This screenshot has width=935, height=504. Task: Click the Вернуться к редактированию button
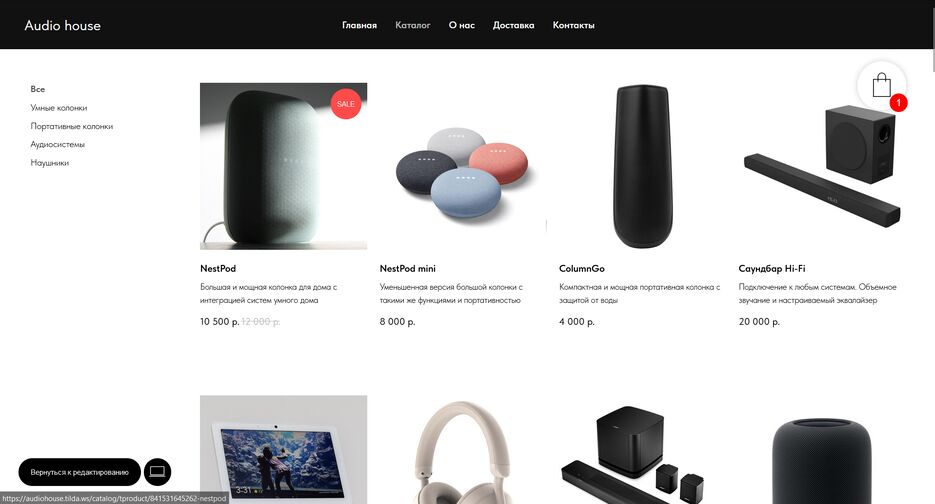(79, 472)
